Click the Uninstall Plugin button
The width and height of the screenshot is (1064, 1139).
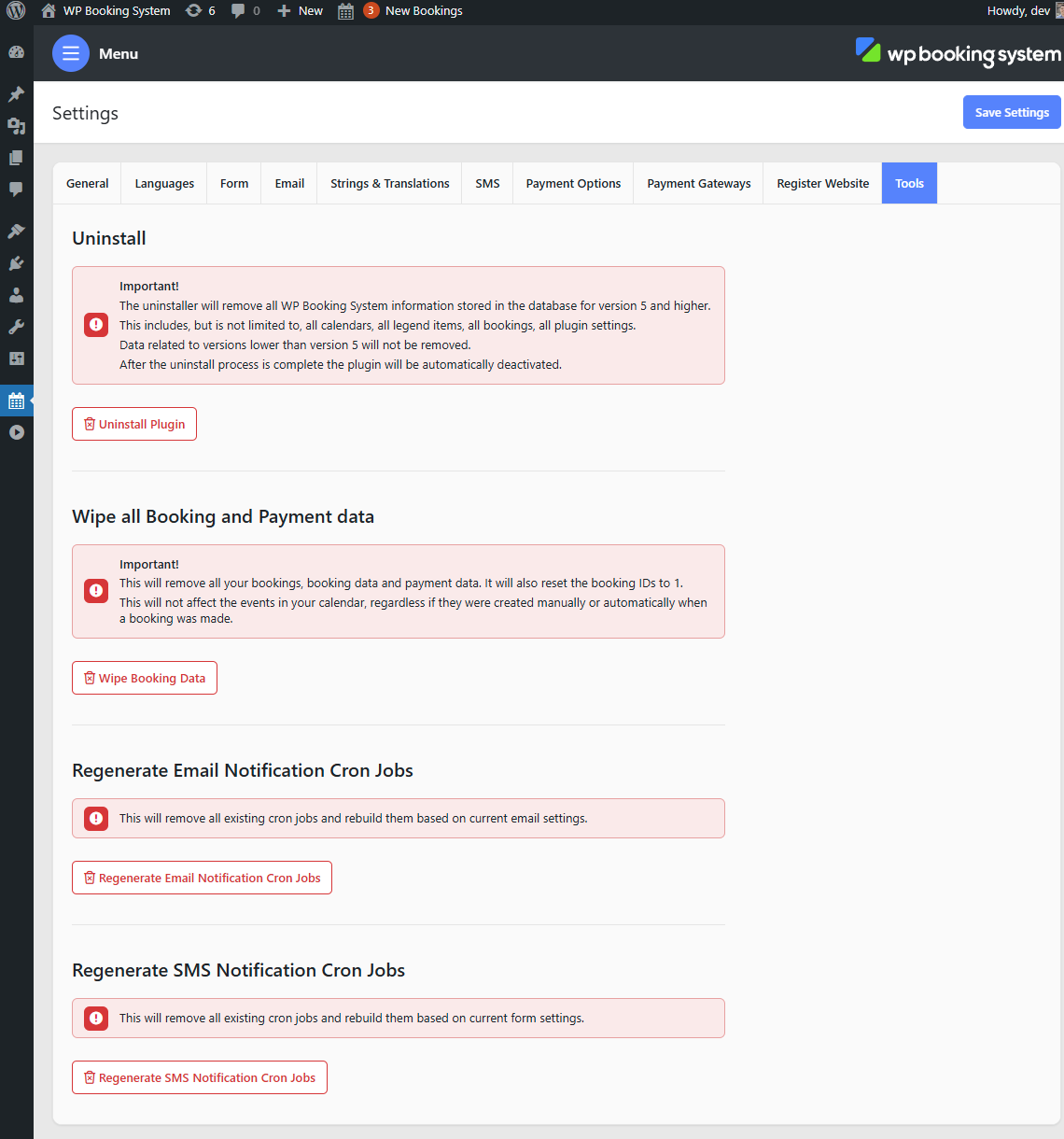(134, 424)
